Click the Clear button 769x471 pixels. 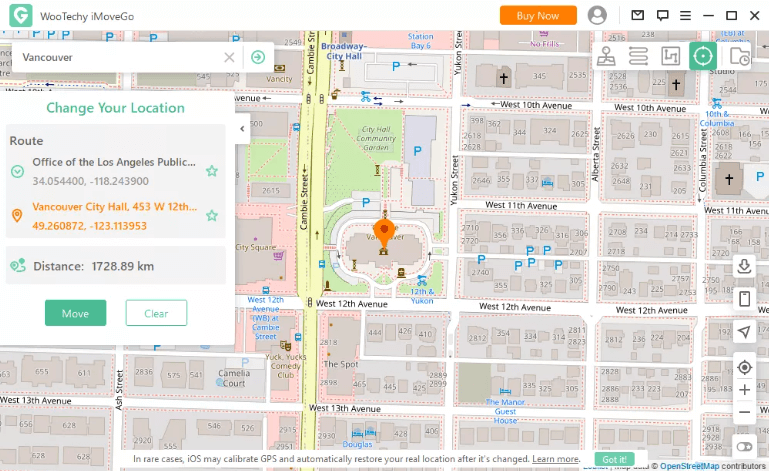coord(156,313)
